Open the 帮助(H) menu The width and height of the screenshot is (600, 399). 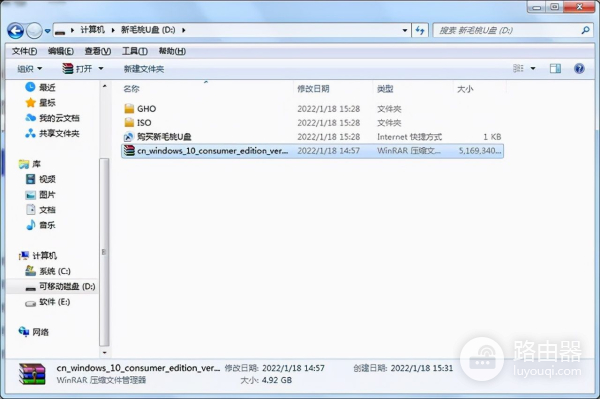tap(172, 51)
